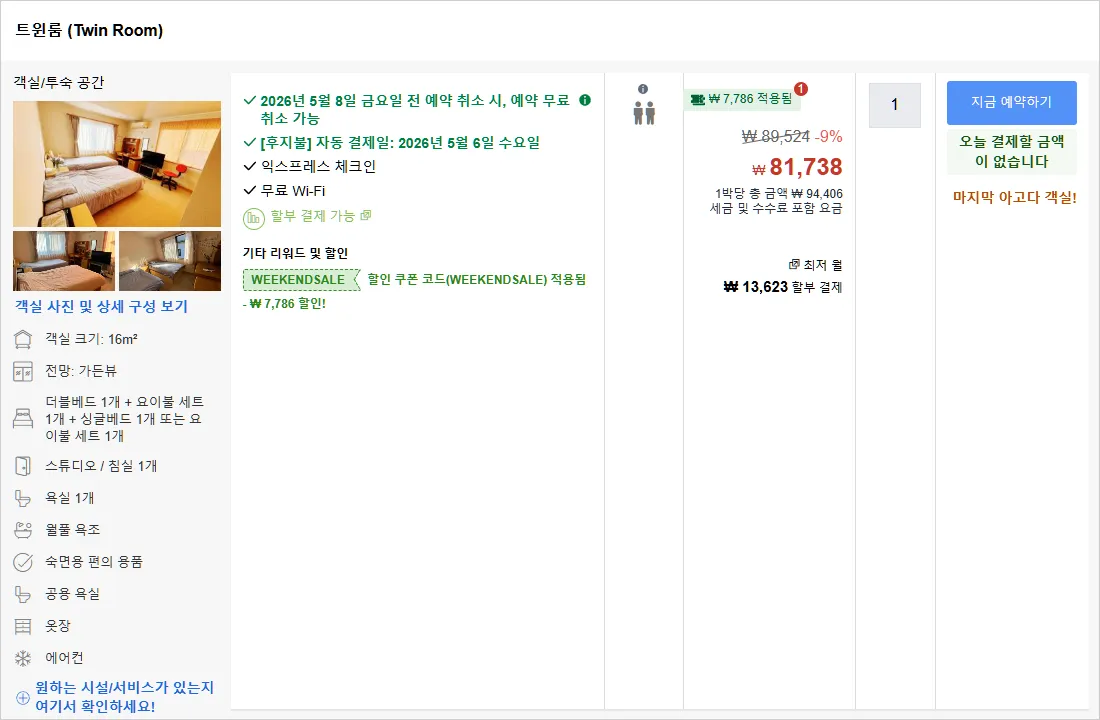The height and width of the screenshot is (720, 1100).
Task: Open the bottom-right small room photo thumbnail
Action: 170,261
